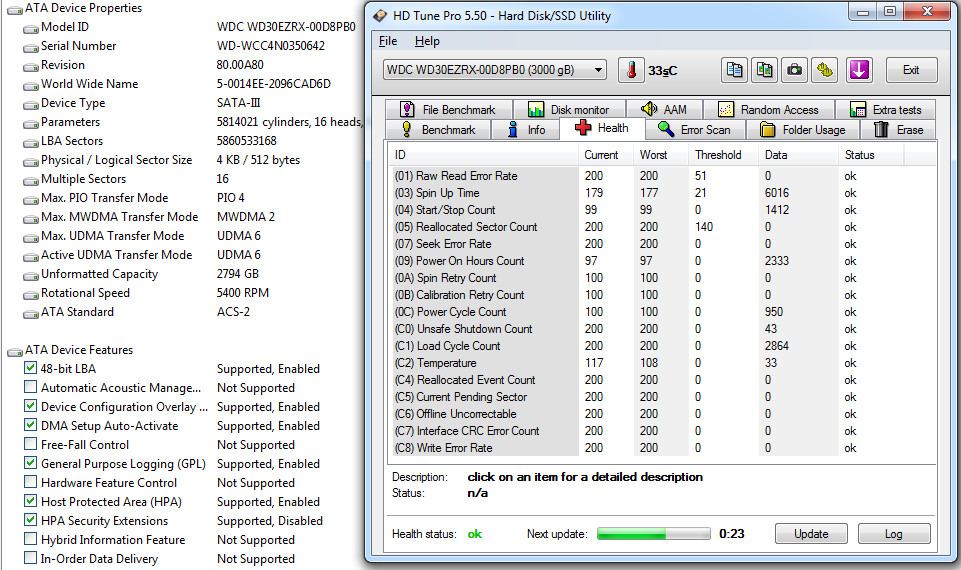The height and width of the screenshot is (570, 961).
Task: Click the drive icon beside Parameters
Action: 30,123
